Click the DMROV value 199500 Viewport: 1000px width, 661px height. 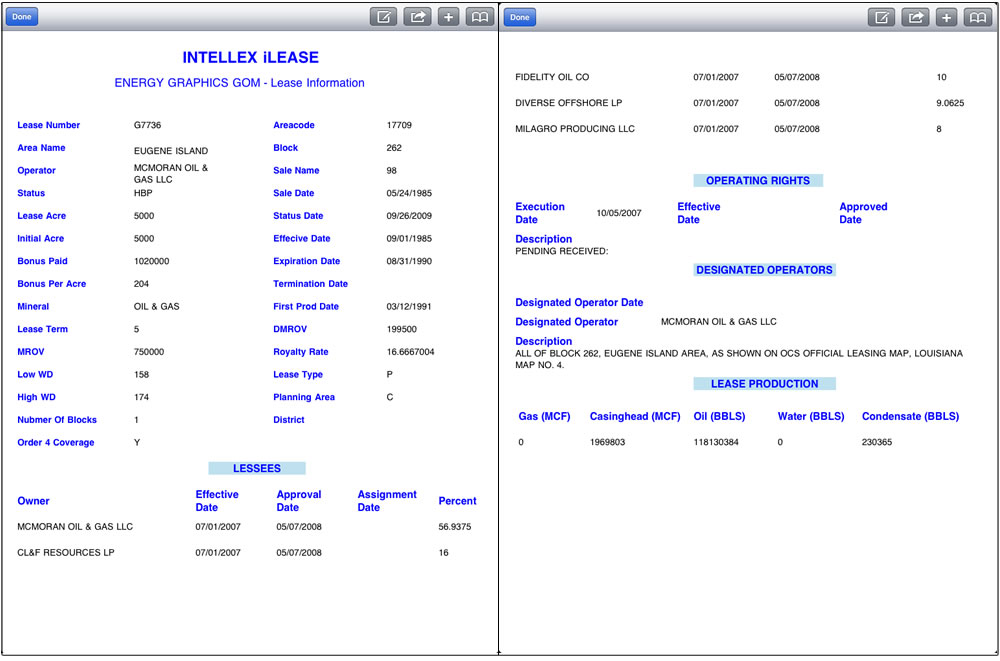click(402, 329)
